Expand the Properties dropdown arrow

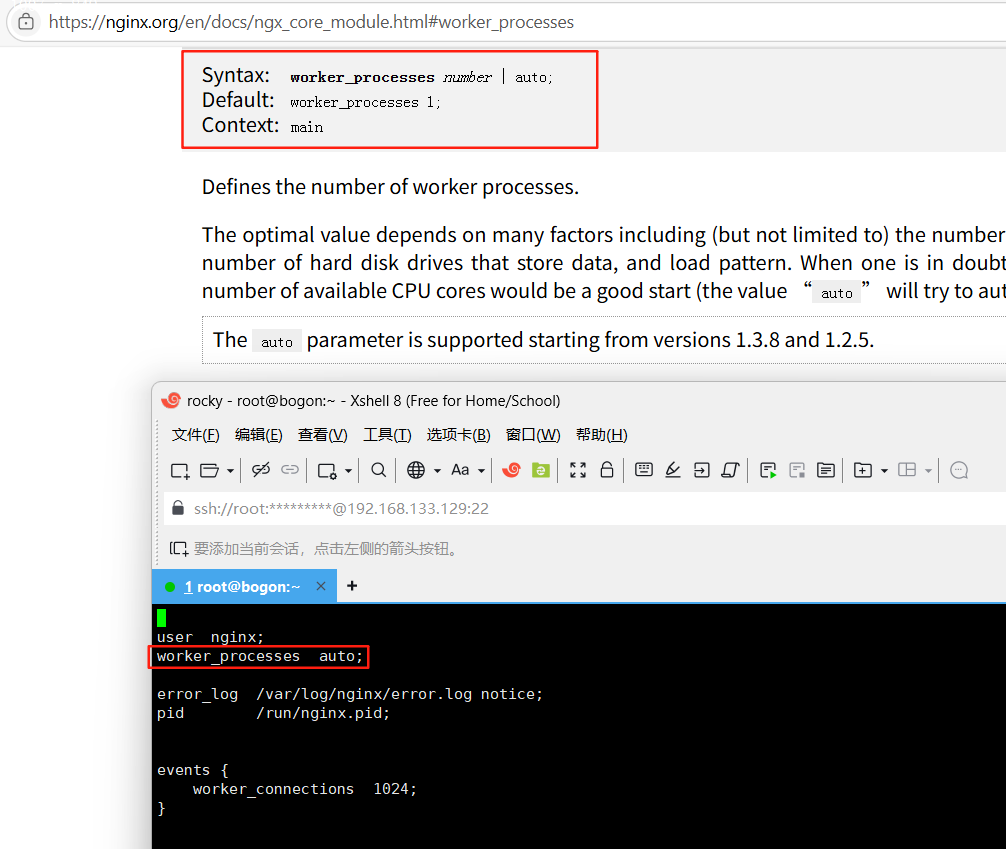coord(348,471)
